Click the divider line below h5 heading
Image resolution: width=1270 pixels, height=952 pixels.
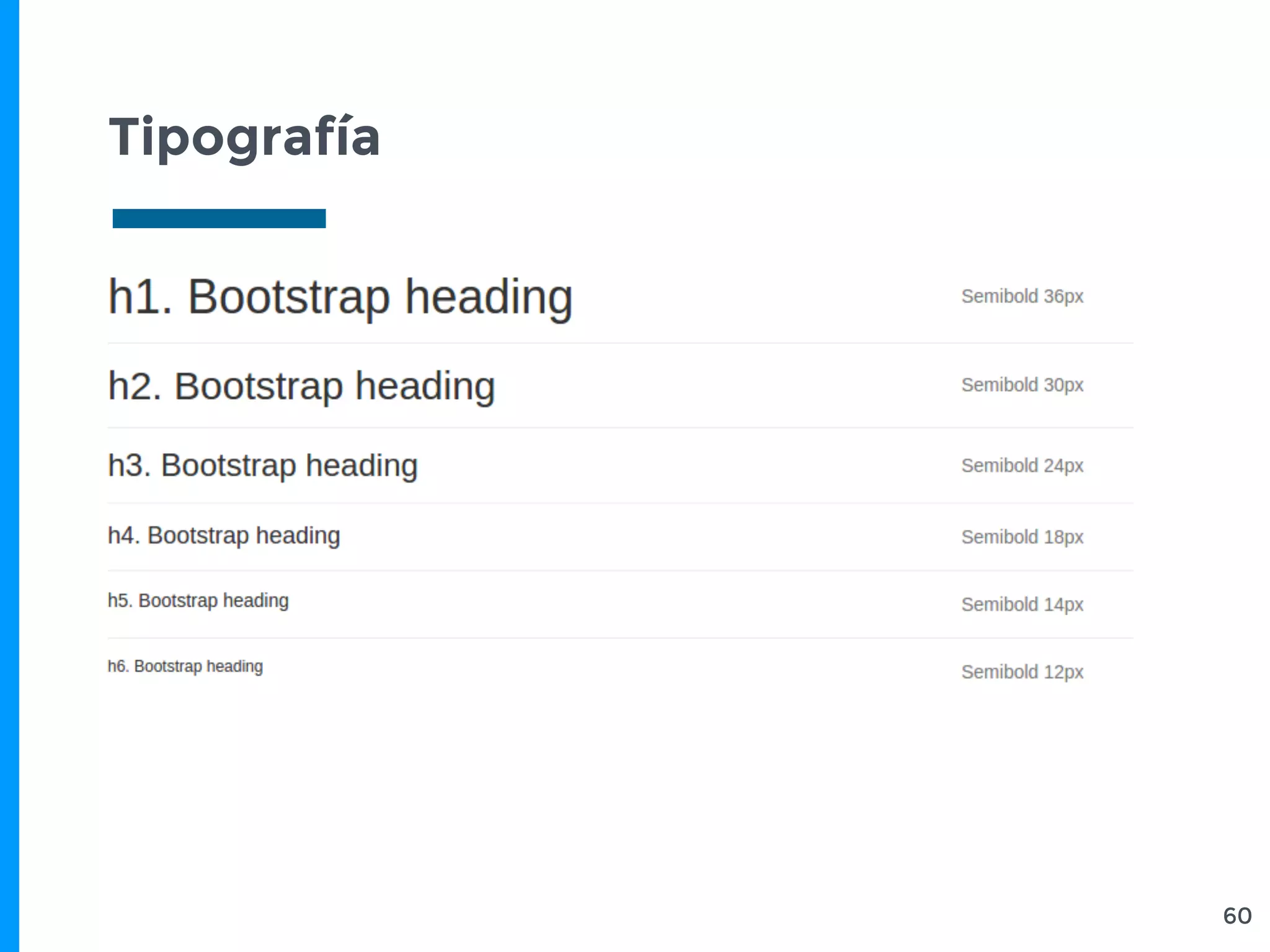(620, 638)
